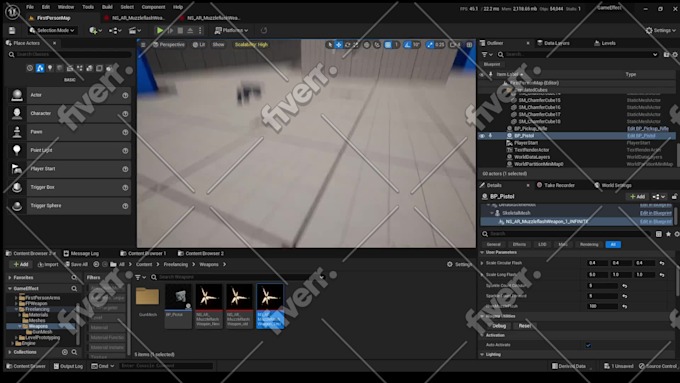Open the play options three-dot menu
This screenshot has width=680, height=383.
tap(200, 30)
